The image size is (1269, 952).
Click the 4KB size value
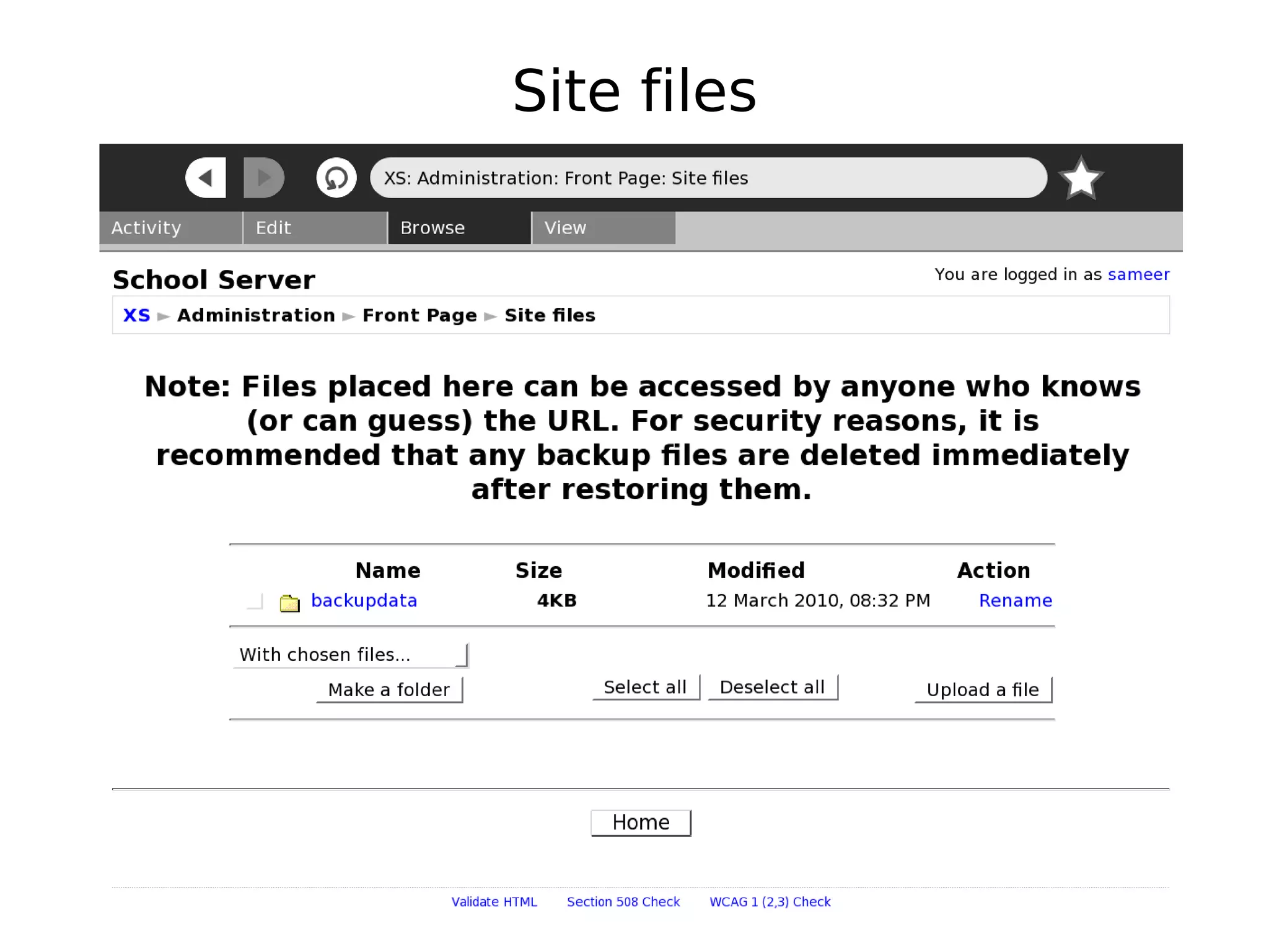556,601
